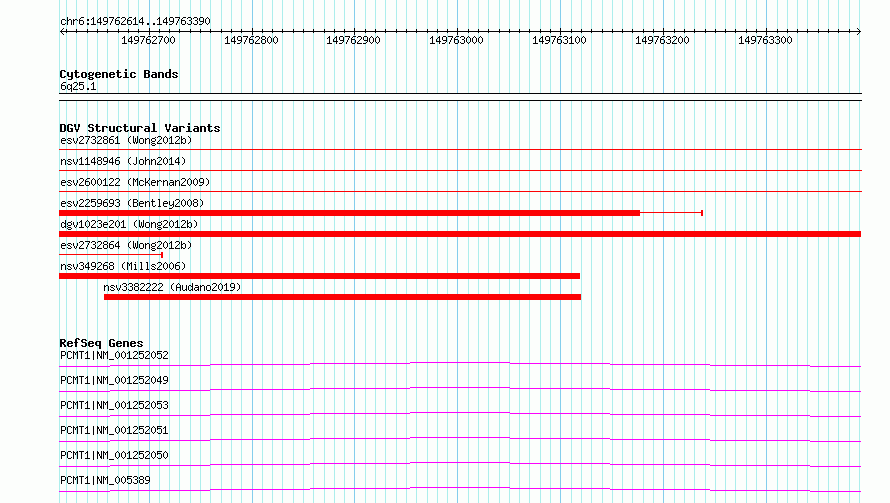Click the magenta intron line of NM_001252053

point(460,413)
